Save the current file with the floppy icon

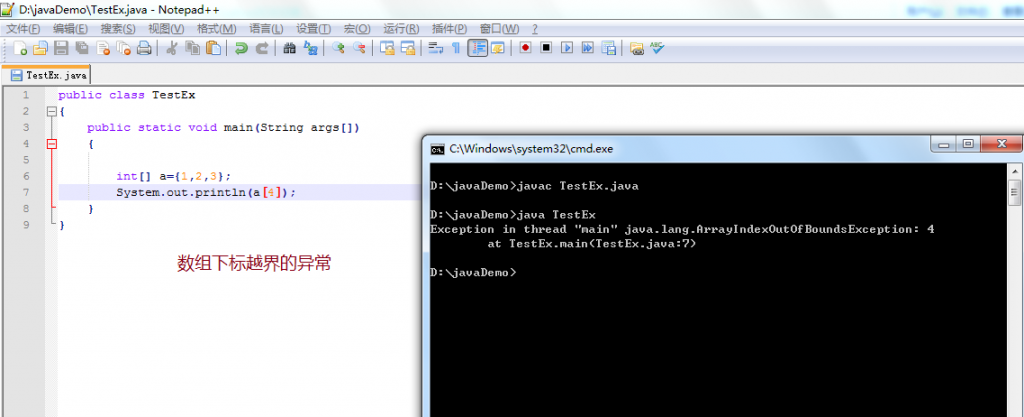(x=61, y=48)
